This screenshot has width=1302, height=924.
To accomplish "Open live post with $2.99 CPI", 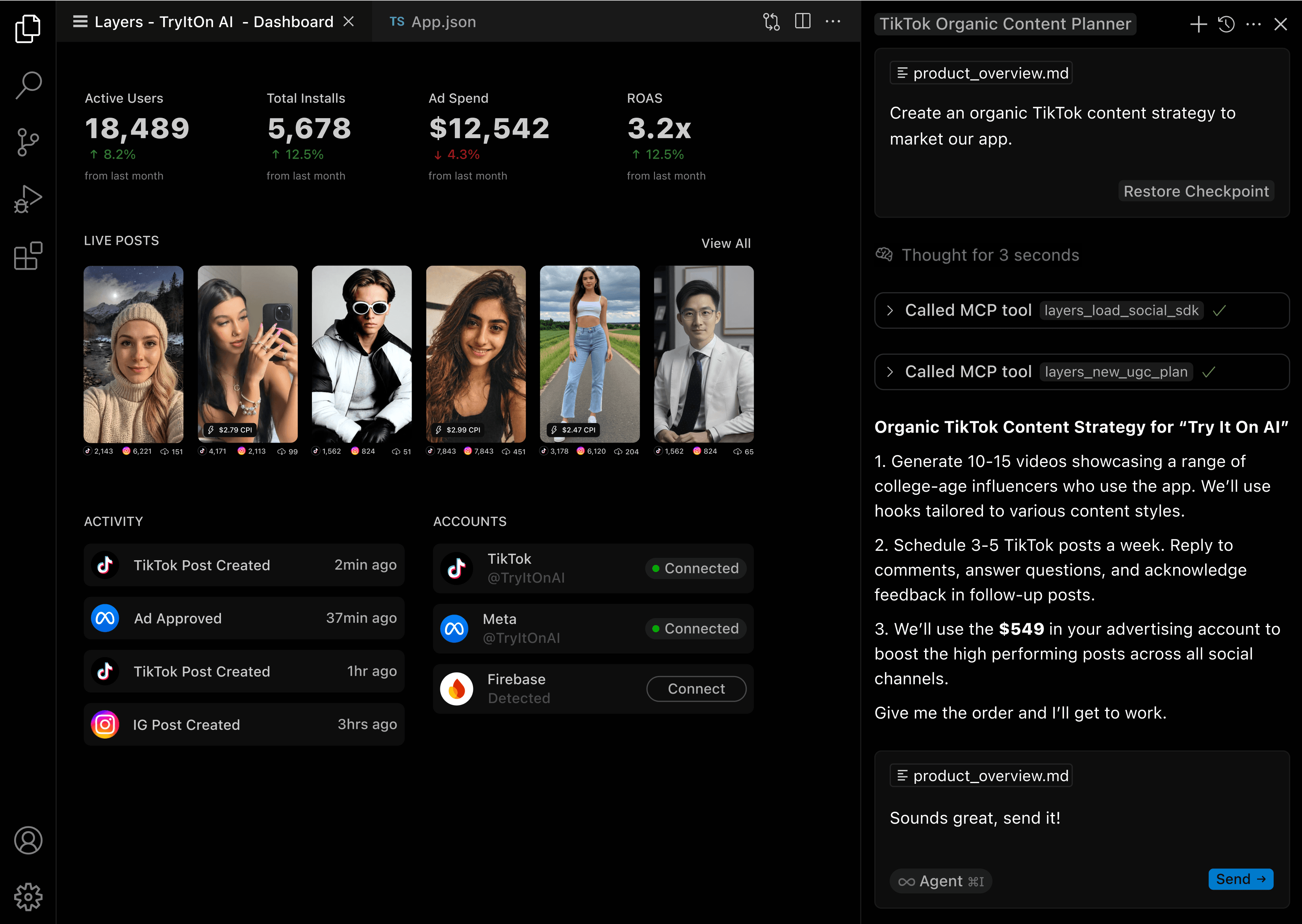I will [x=476, y=354].
